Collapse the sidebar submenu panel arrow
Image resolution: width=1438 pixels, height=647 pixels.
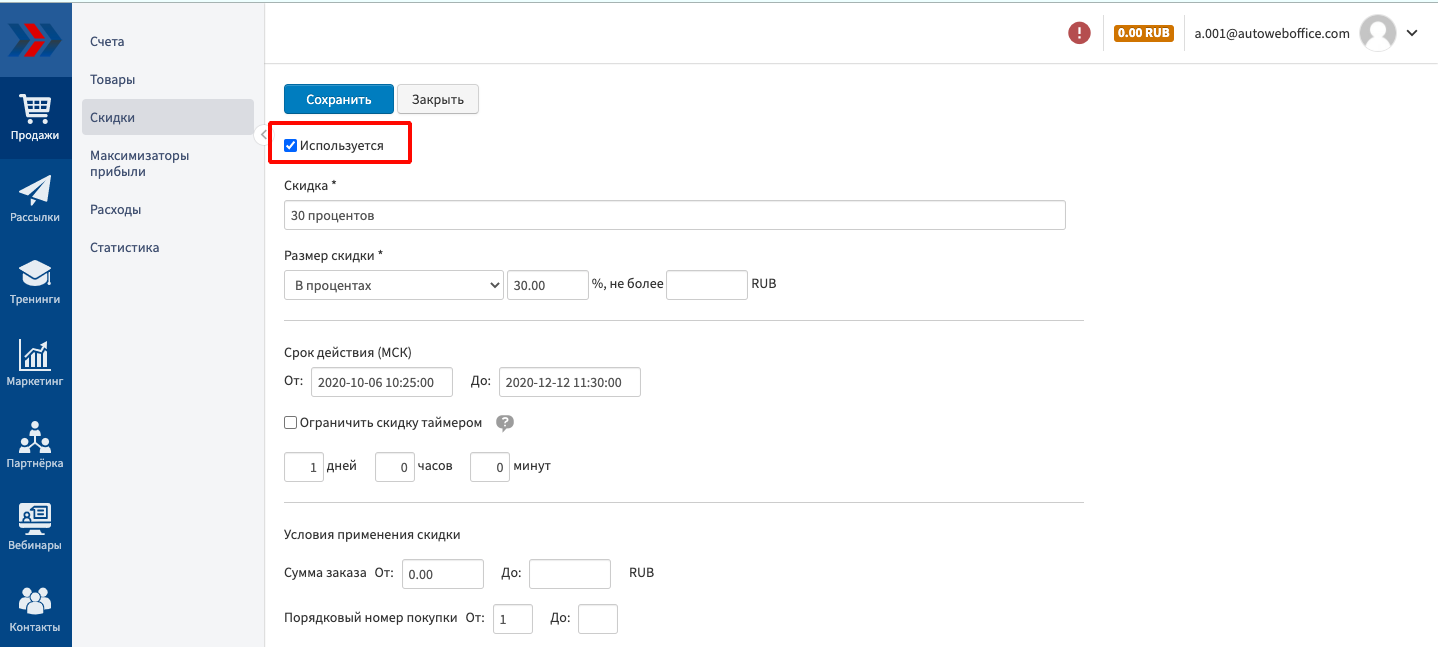coord(262,134)
